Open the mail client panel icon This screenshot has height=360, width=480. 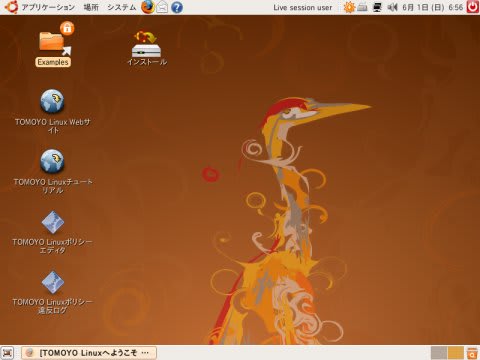pyautogui.click(x=162, y=7)
